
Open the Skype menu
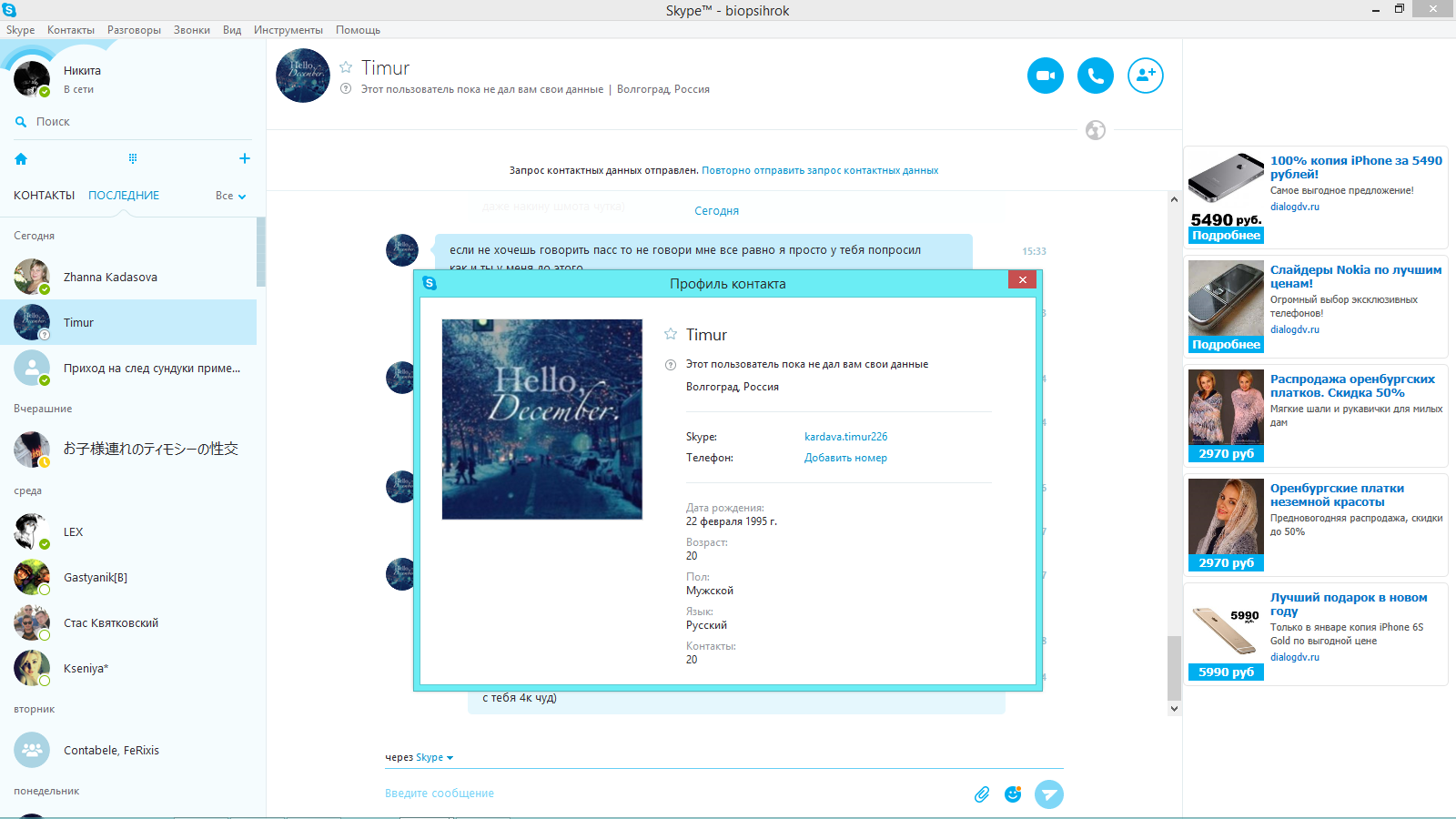[x=20, y=30]
